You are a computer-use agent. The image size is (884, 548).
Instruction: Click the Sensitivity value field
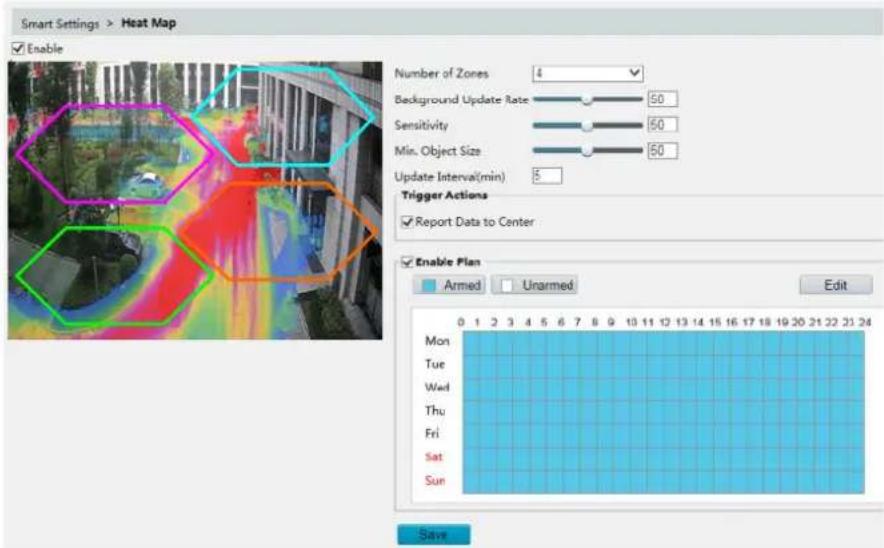[662, 125]
